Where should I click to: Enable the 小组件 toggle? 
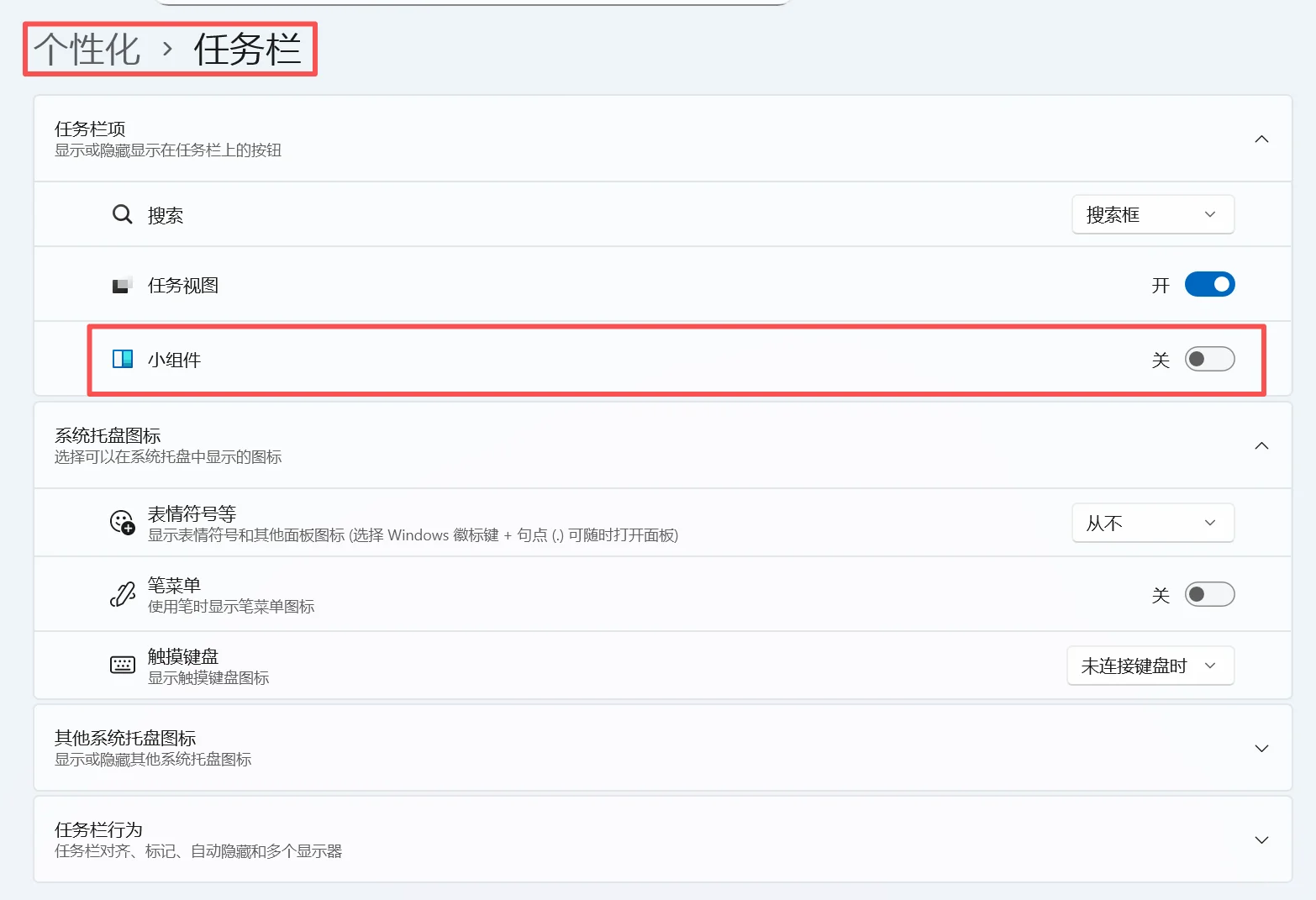(1209, 359)
